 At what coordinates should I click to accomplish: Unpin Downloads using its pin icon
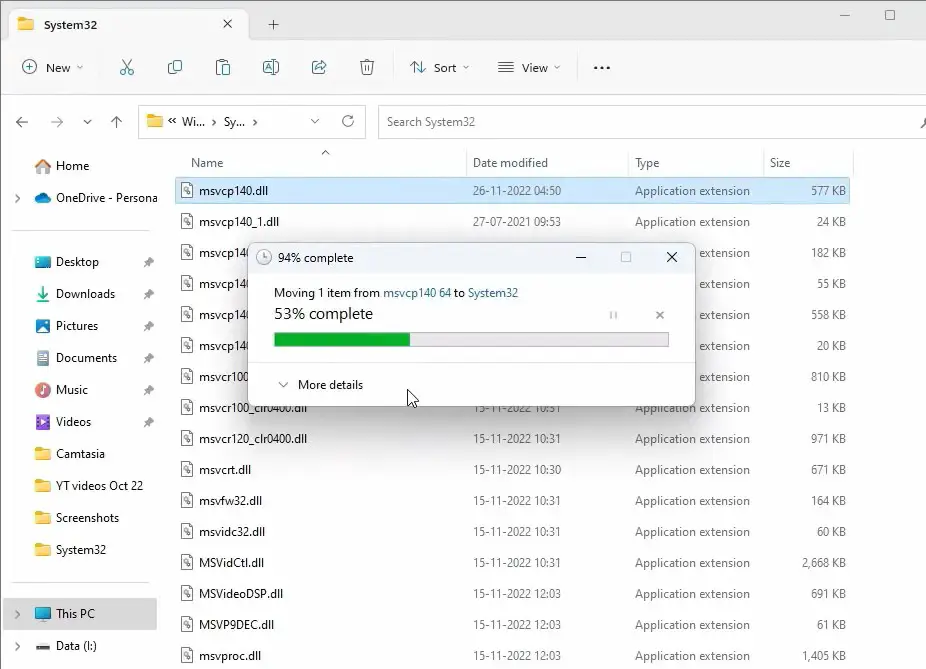tap(148, 293)
